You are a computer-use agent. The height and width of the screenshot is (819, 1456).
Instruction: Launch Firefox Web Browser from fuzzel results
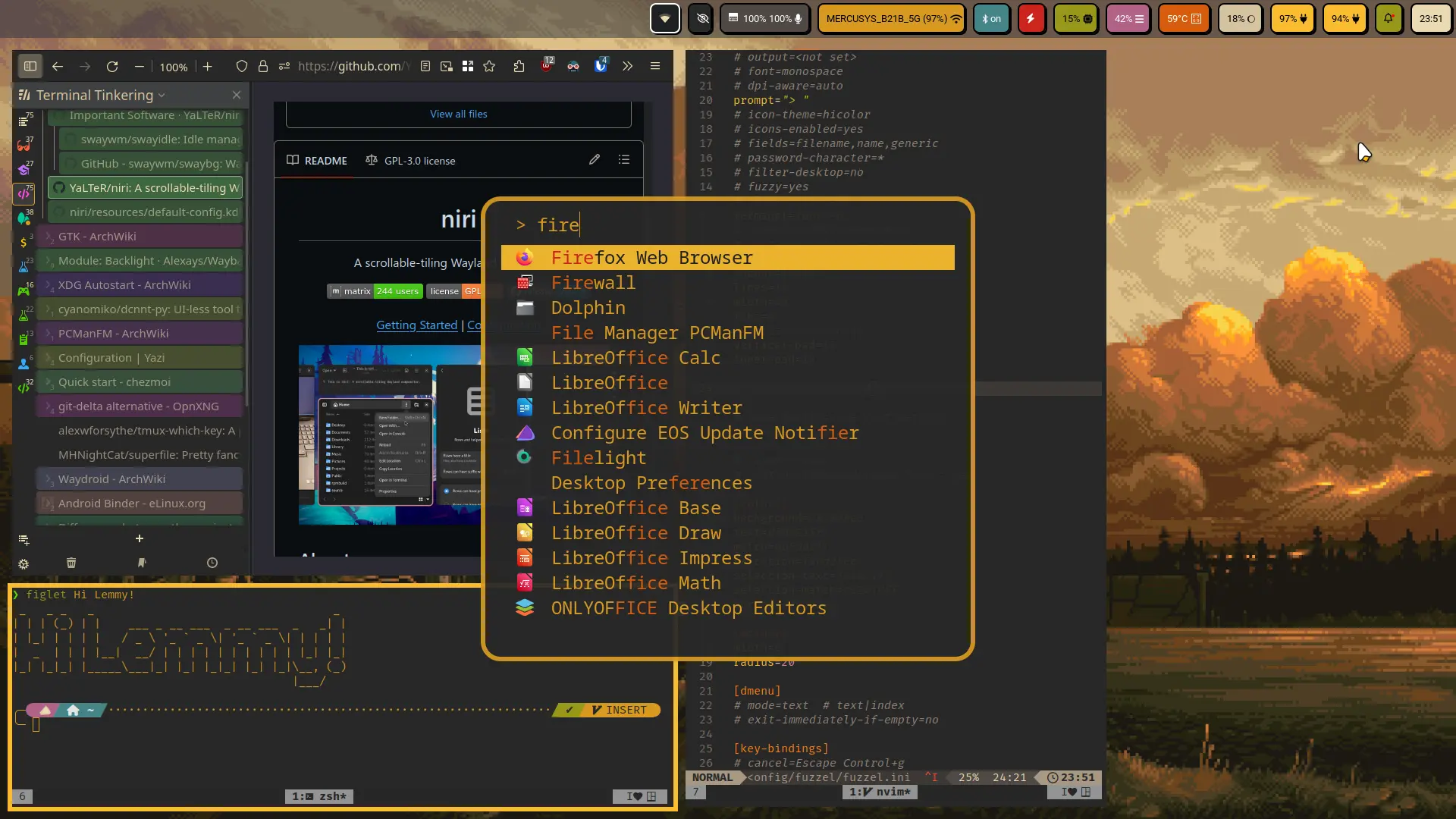(x=727, y=258)
